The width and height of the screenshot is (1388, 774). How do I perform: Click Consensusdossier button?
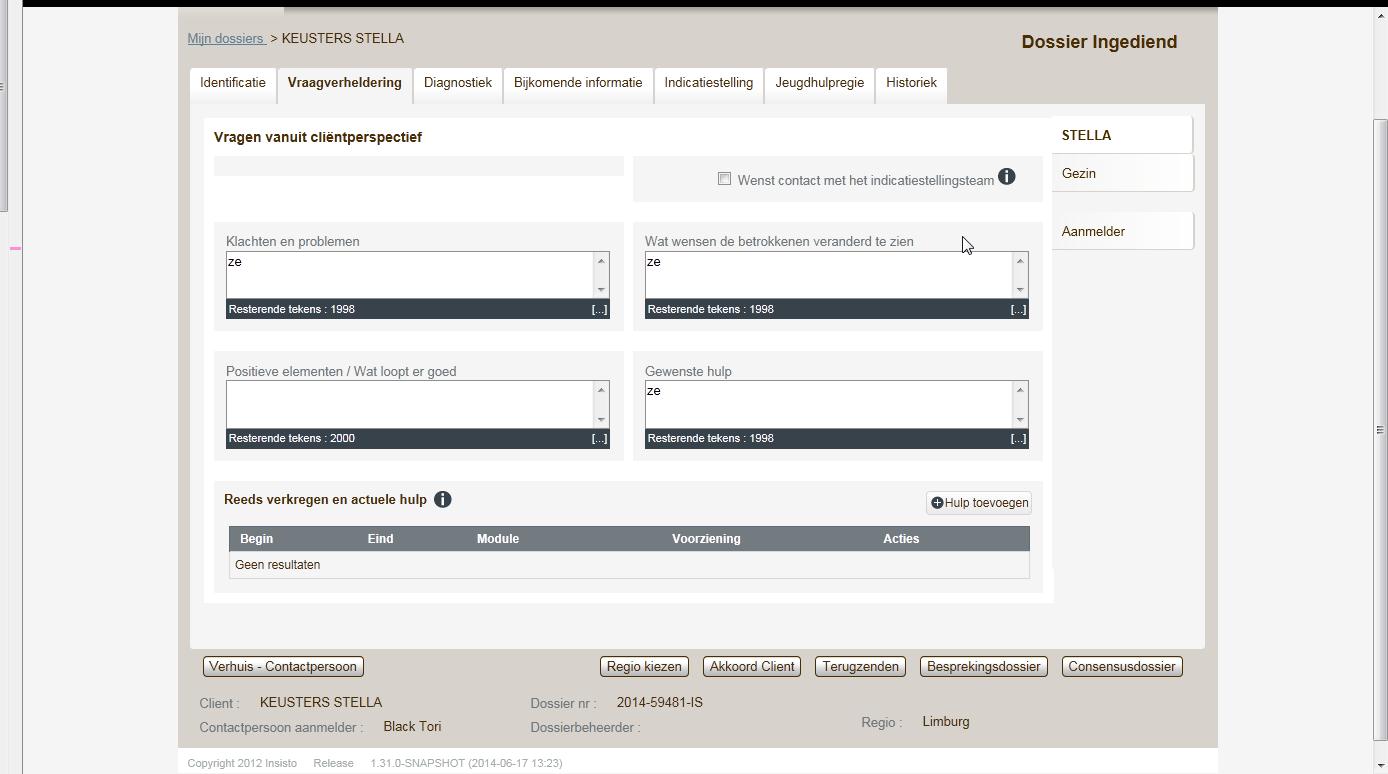coord(1122,667)
